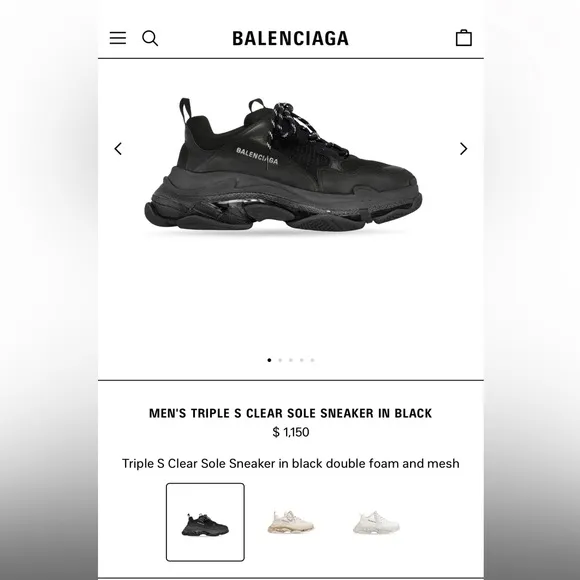Select first carousel pagination dot
Image resolution: width=580 pixels, height=580 pixels.
(269, 360)
